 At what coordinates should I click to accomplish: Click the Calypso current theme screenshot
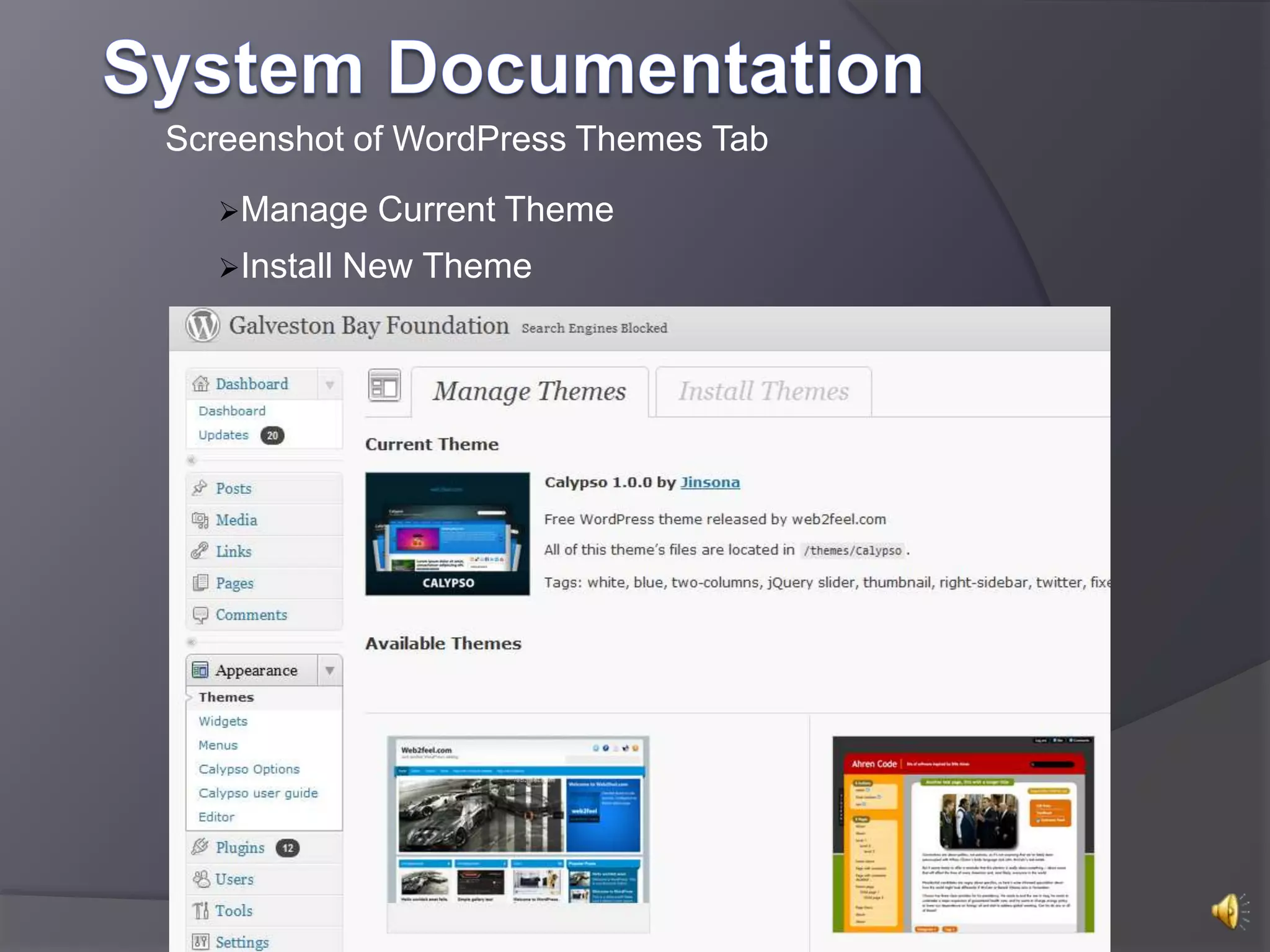(448, 534)
